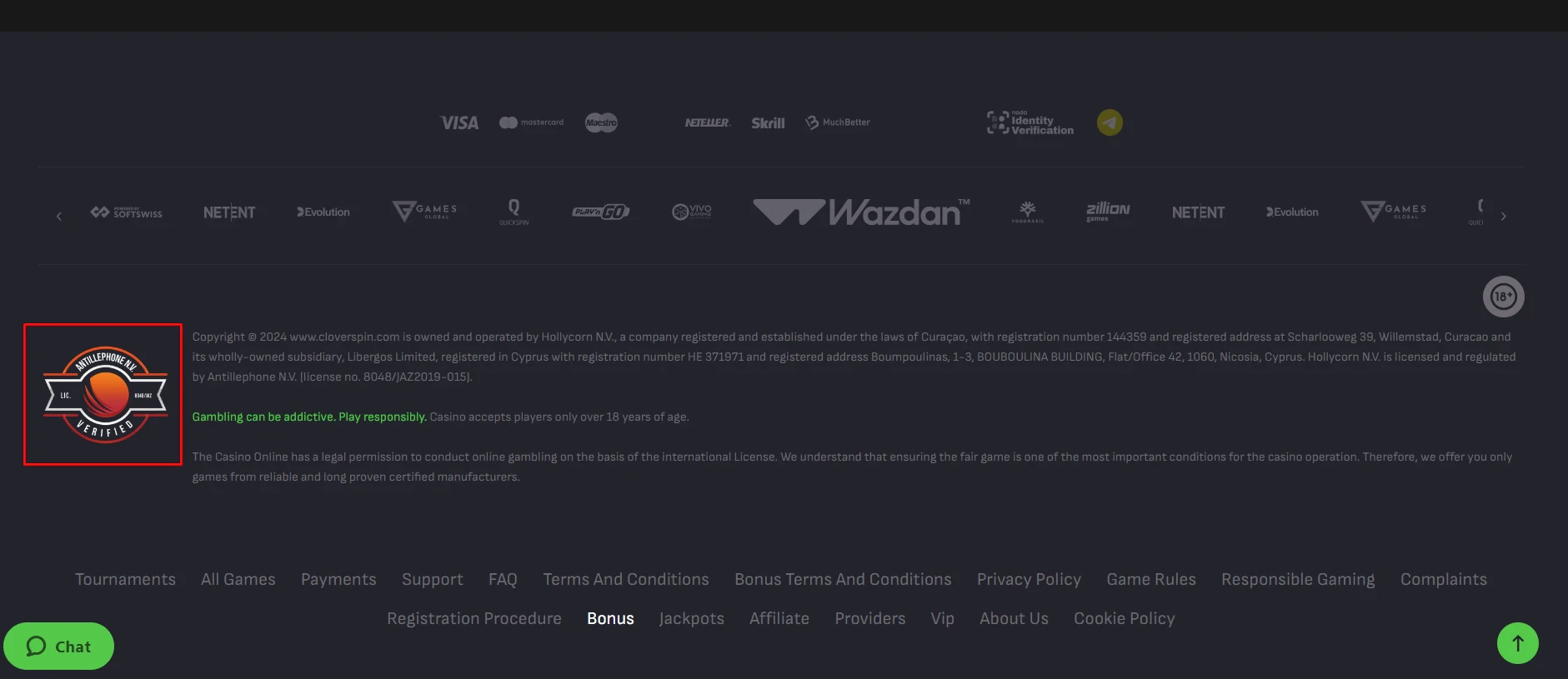1568x679 pixels.
Task: Click the Play'n GO provider logo
Action: pos(600,212)
